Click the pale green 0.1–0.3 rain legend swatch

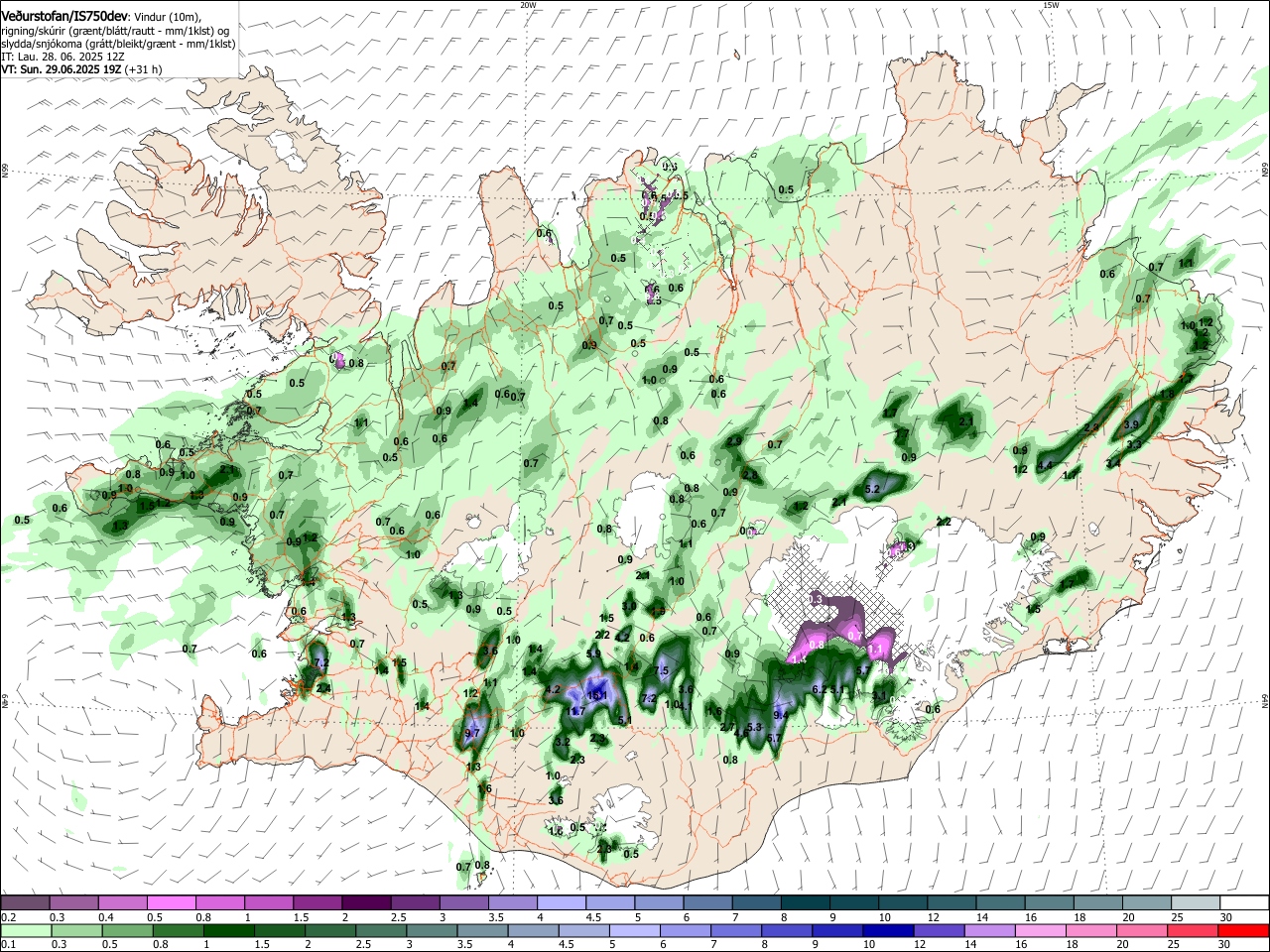coord(25,930)
